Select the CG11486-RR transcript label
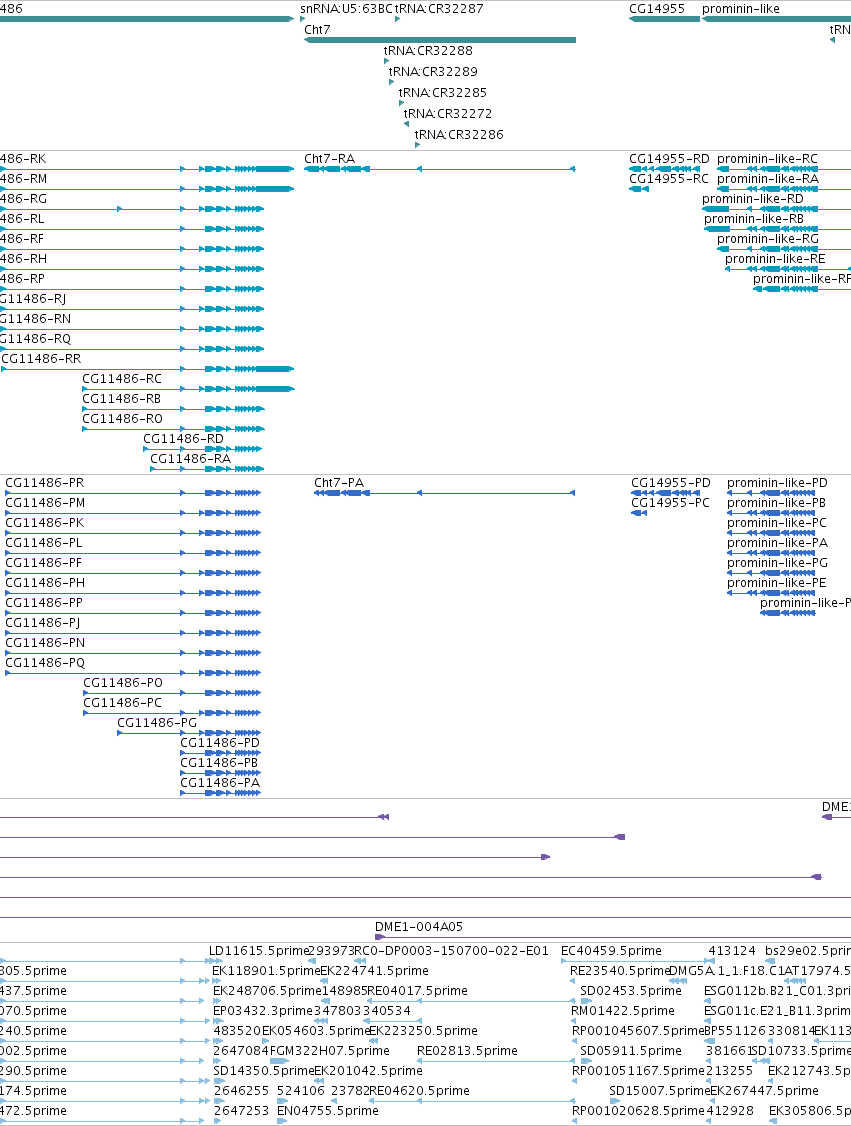Viewport: 851px width, 1126px height. click(41, 359)
